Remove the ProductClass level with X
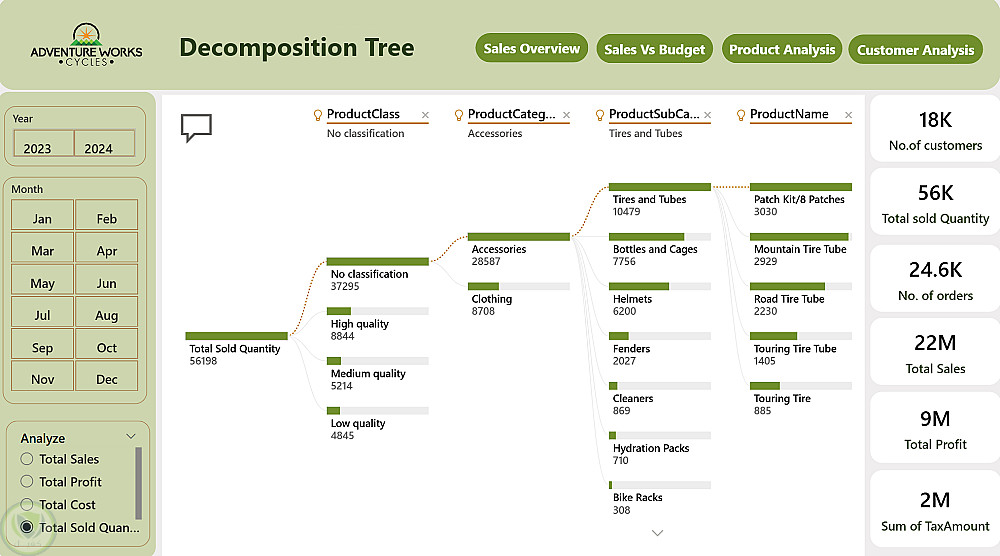1000x556 pixels. (x=425, y=115)
